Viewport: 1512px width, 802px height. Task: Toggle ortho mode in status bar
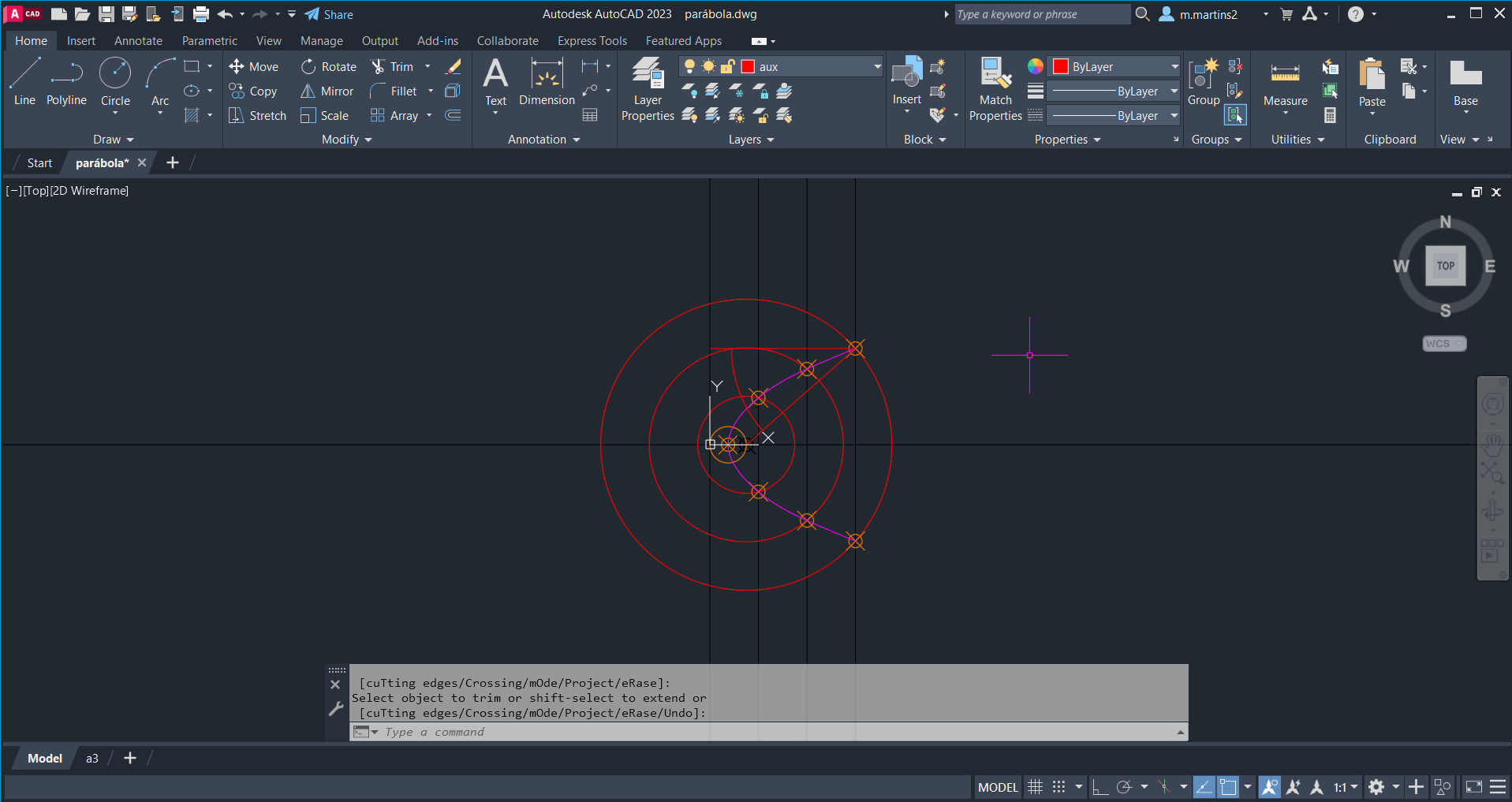coord(1100,787)
